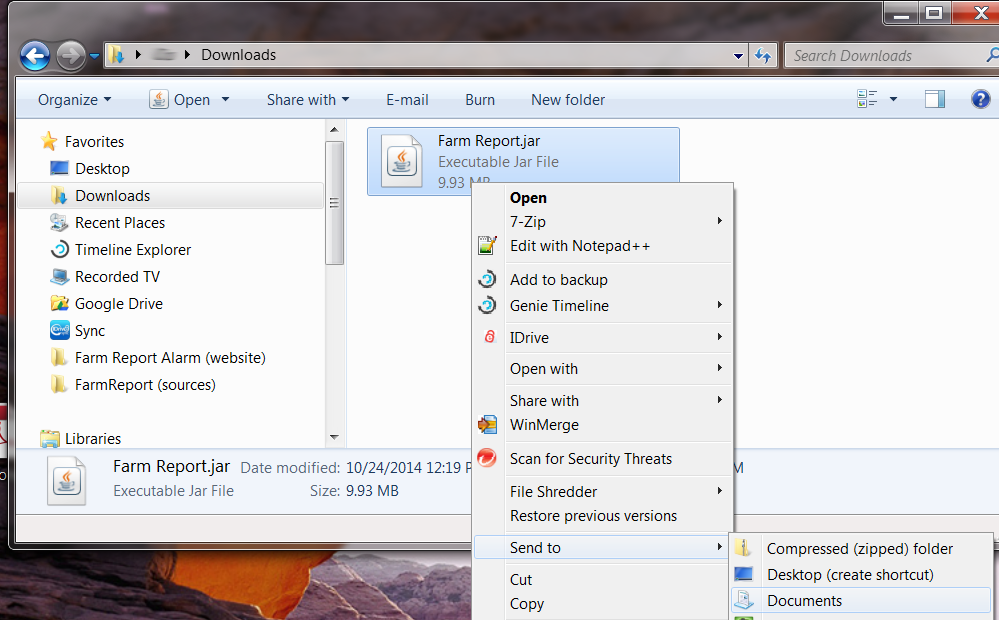The height and width of the screenshot is (620, 999).
Task: Click the Downloads breadcrumb in address bar
Action: 238,55
